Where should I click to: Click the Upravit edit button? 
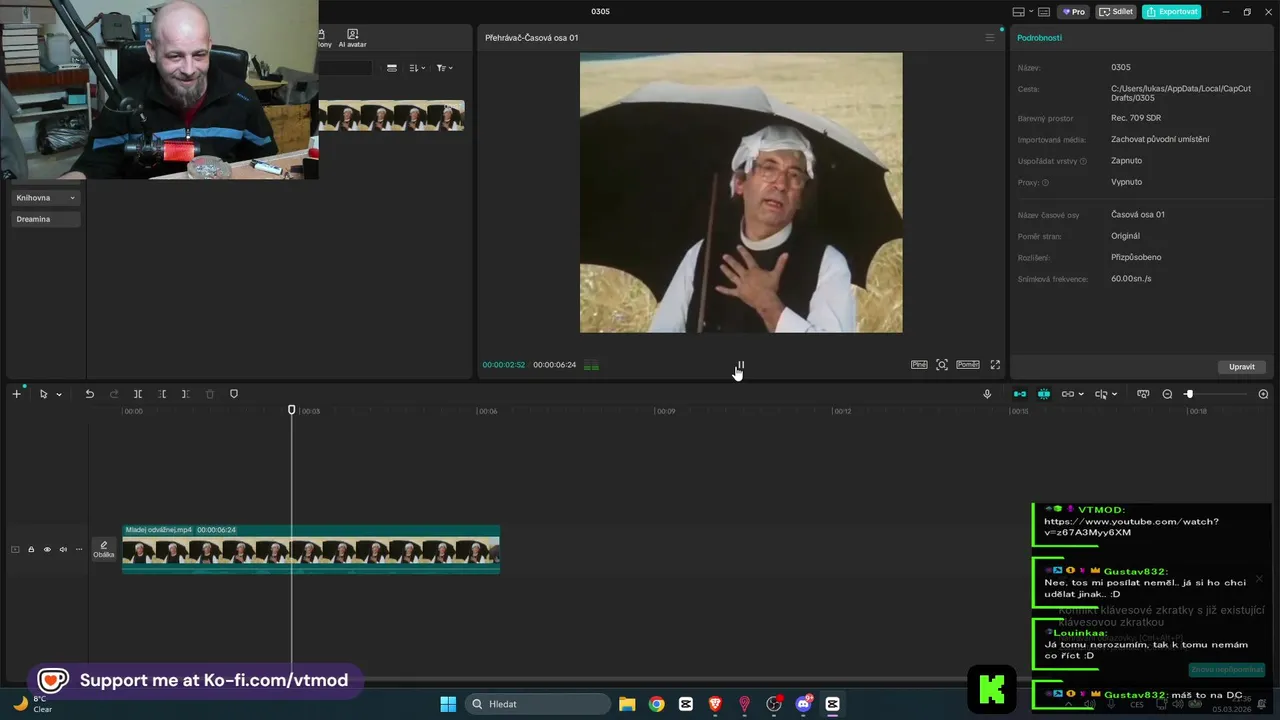click(x=1242, y=367)
